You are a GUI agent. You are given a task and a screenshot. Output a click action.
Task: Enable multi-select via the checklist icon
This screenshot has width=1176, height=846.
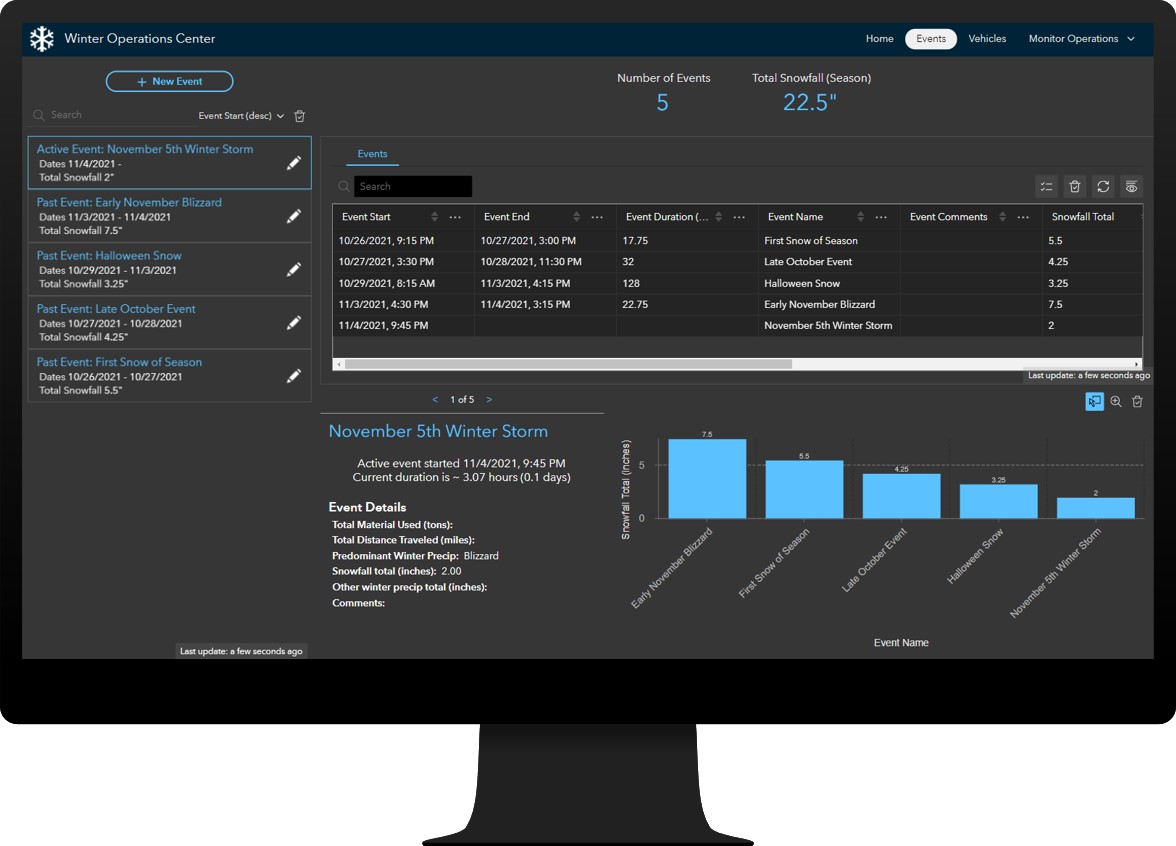(1046, 186)
